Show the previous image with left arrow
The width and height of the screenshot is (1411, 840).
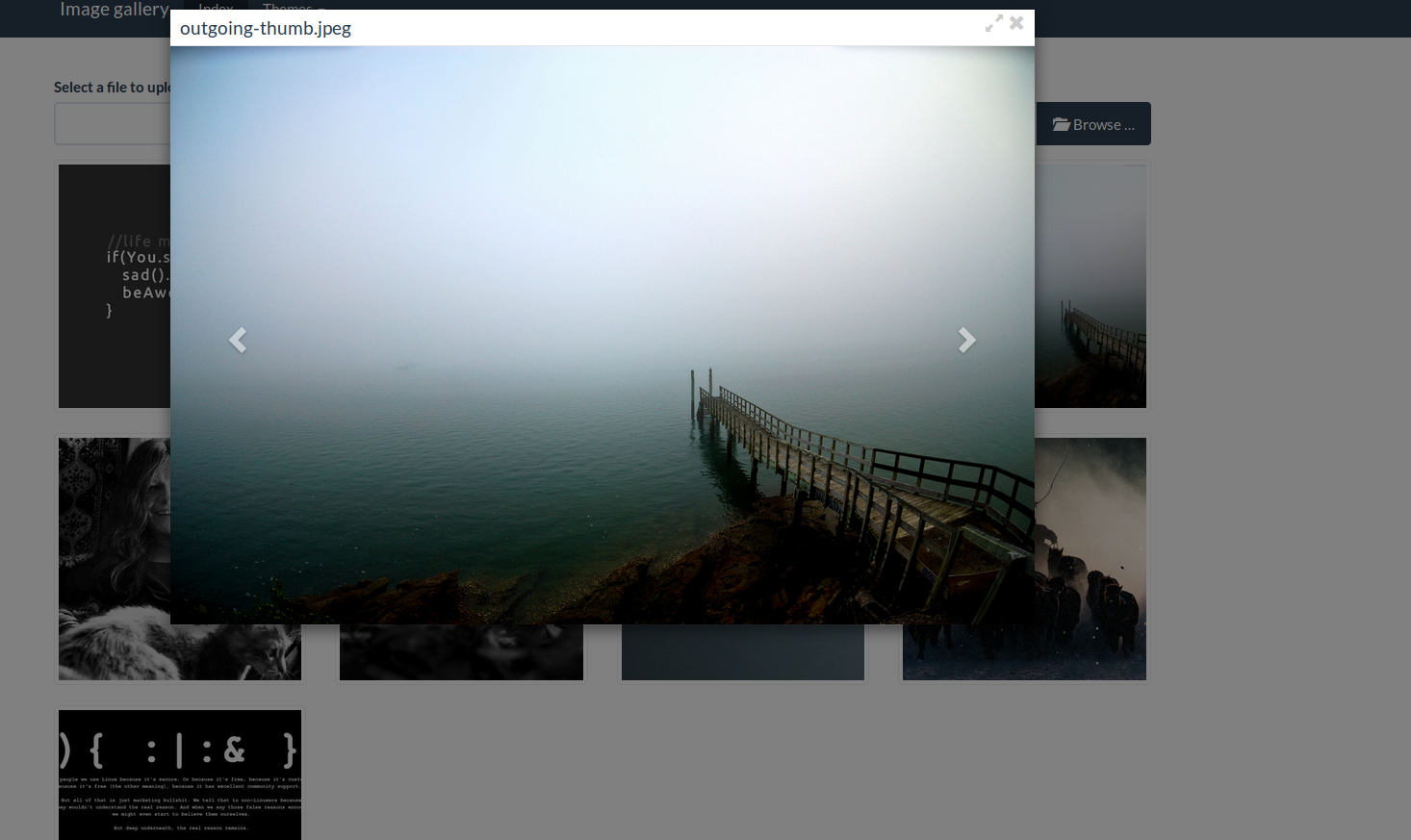[x=238, y=340]
